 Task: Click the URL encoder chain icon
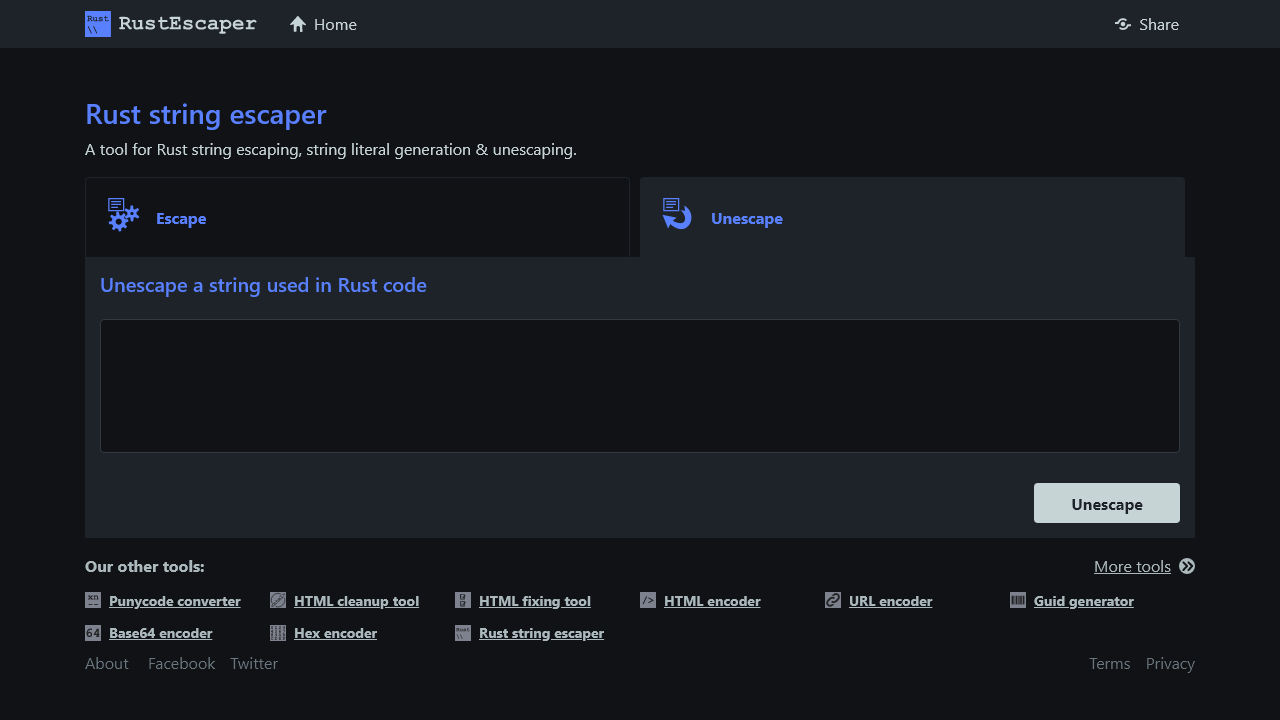point(833,600)
